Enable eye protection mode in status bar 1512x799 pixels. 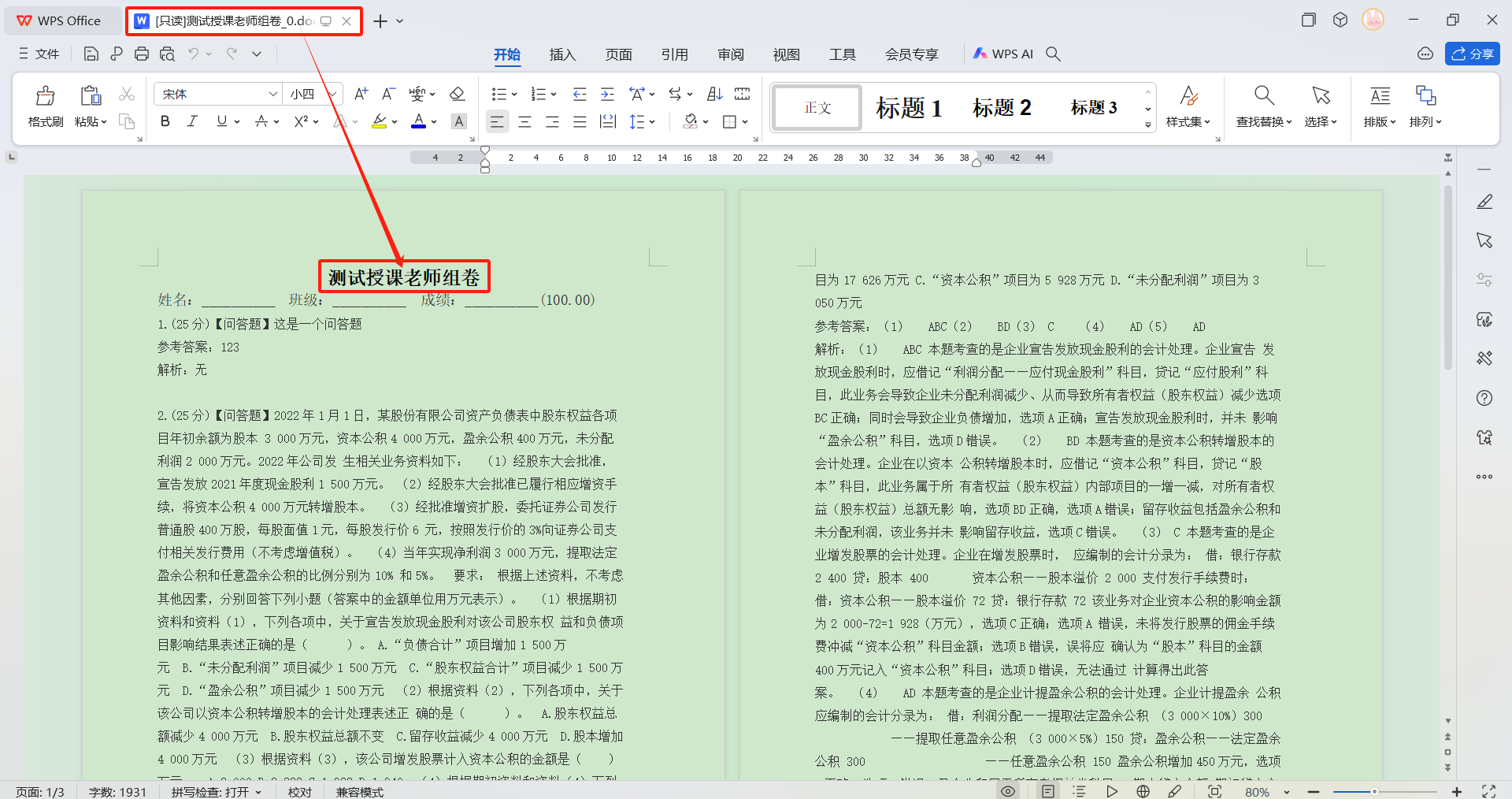[1007, 792]
